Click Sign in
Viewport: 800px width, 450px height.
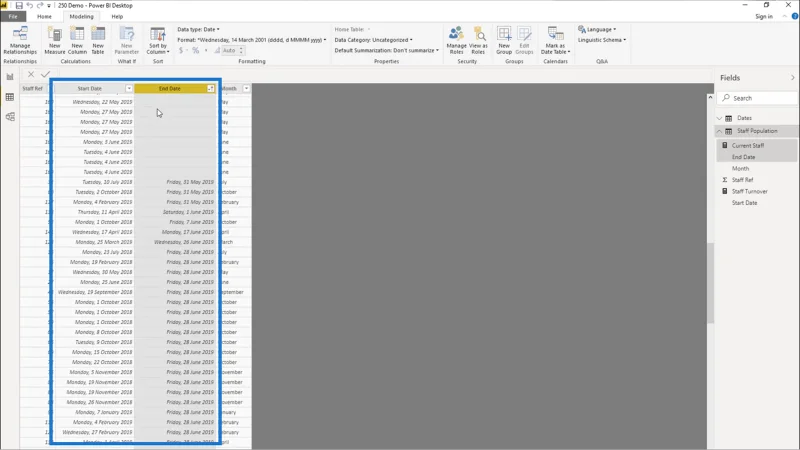click(x=764, y=16)
